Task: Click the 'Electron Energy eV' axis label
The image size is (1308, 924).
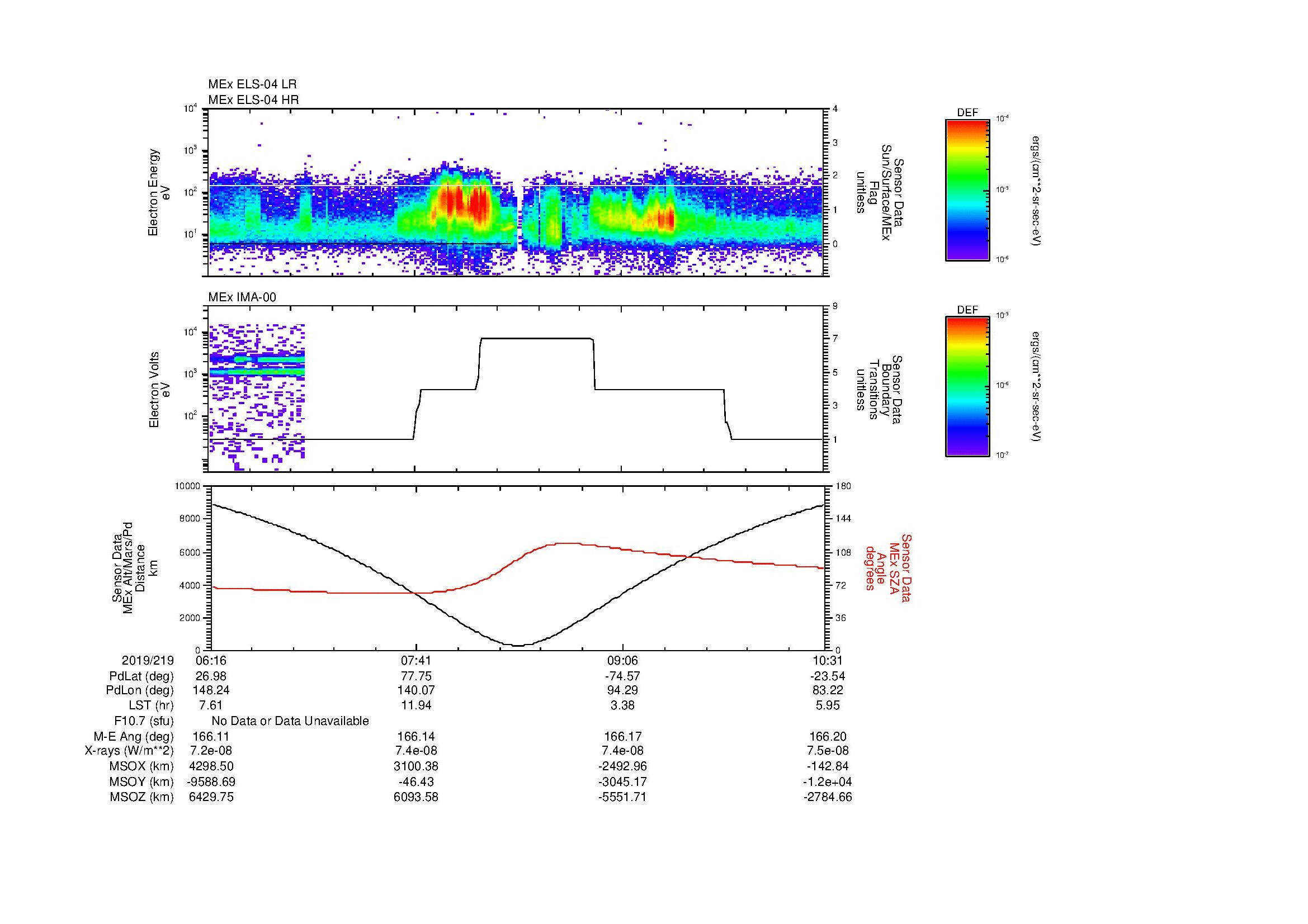Action: point(159,192)
